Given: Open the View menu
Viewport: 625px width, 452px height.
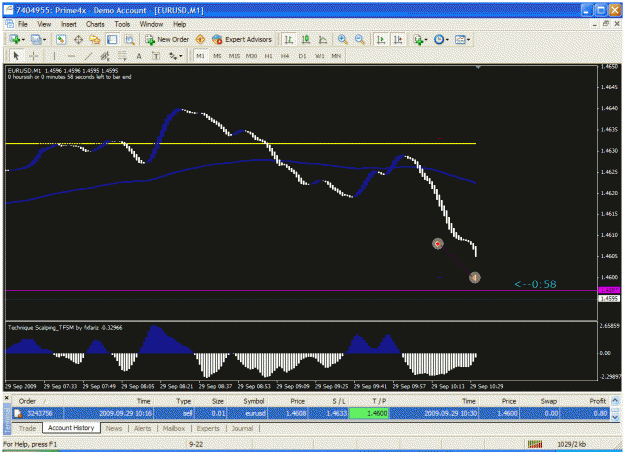Looking at the screenshot, I should tap(44, 24).
